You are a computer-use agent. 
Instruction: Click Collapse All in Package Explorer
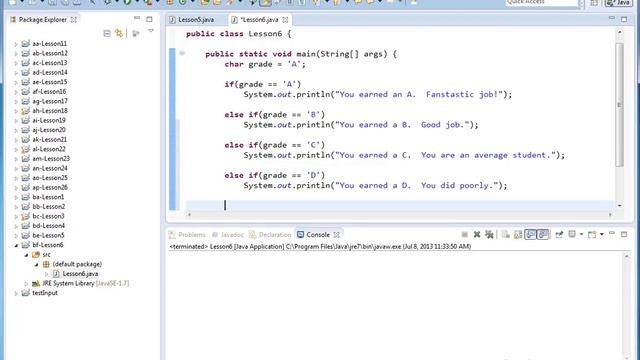[x=107, y=33]
